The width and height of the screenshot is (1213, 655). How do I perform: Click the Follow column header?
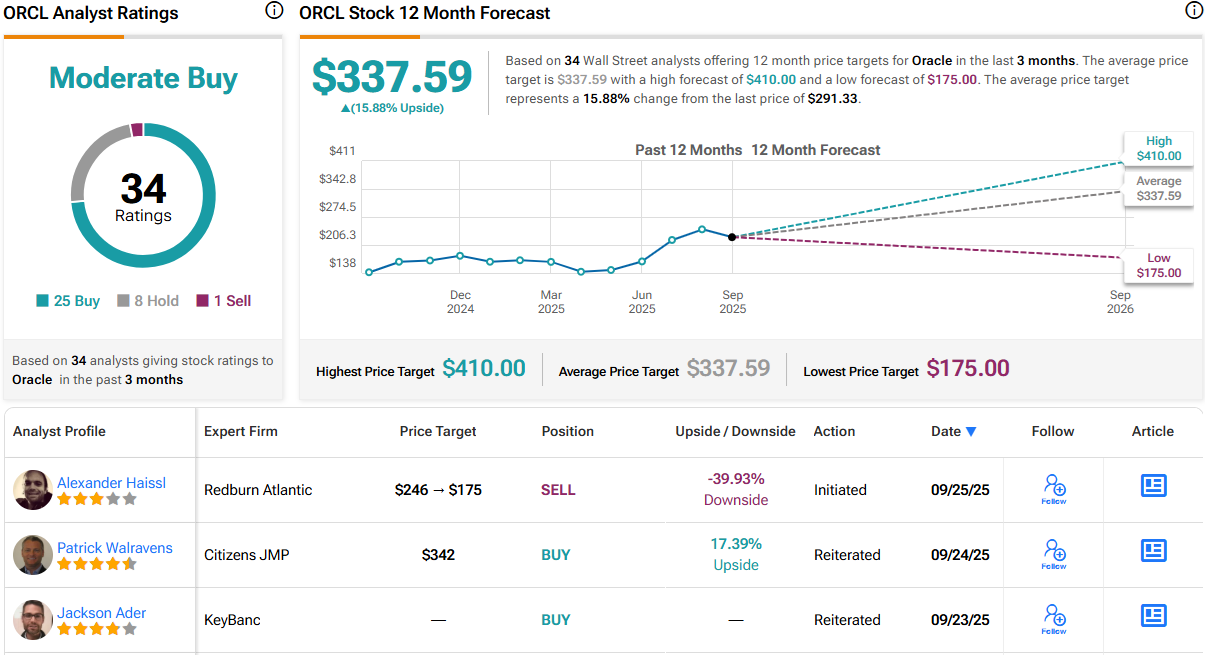[1053, 431]
